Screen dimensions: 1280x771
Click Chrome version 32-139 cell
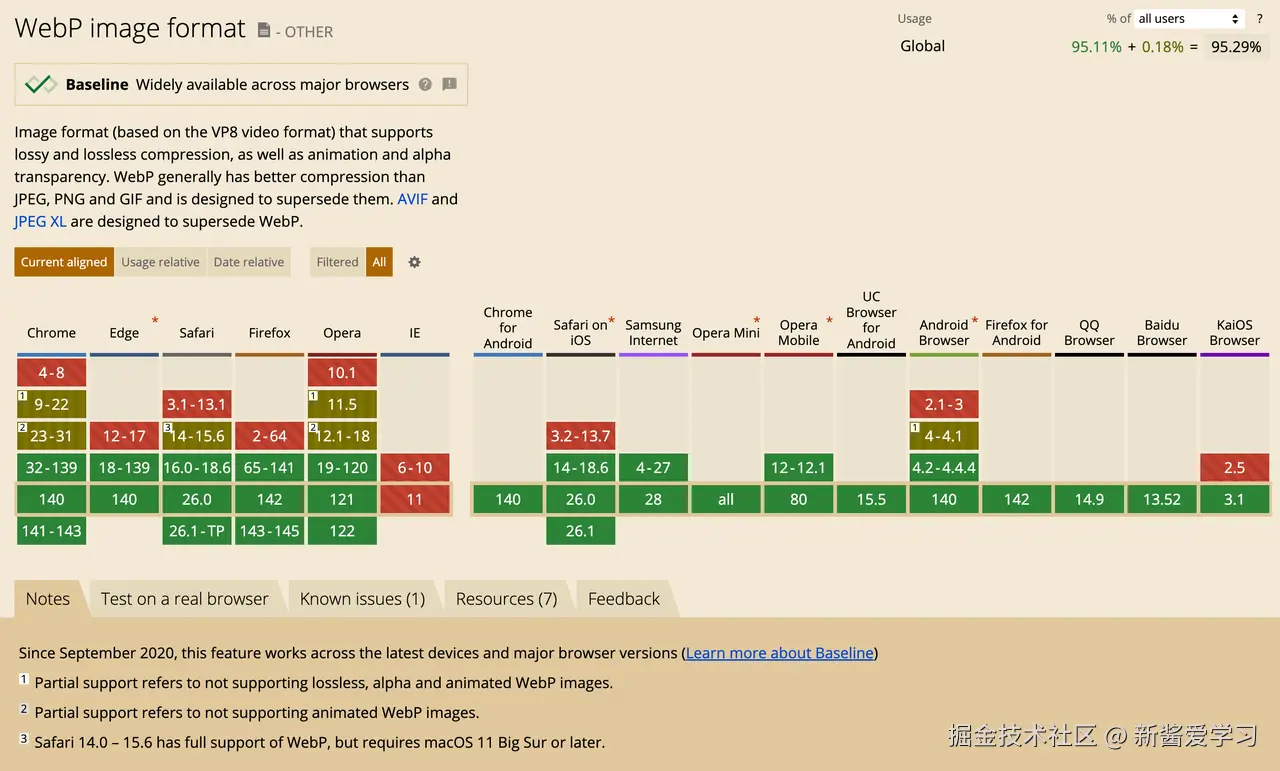(x=52, y=467)
